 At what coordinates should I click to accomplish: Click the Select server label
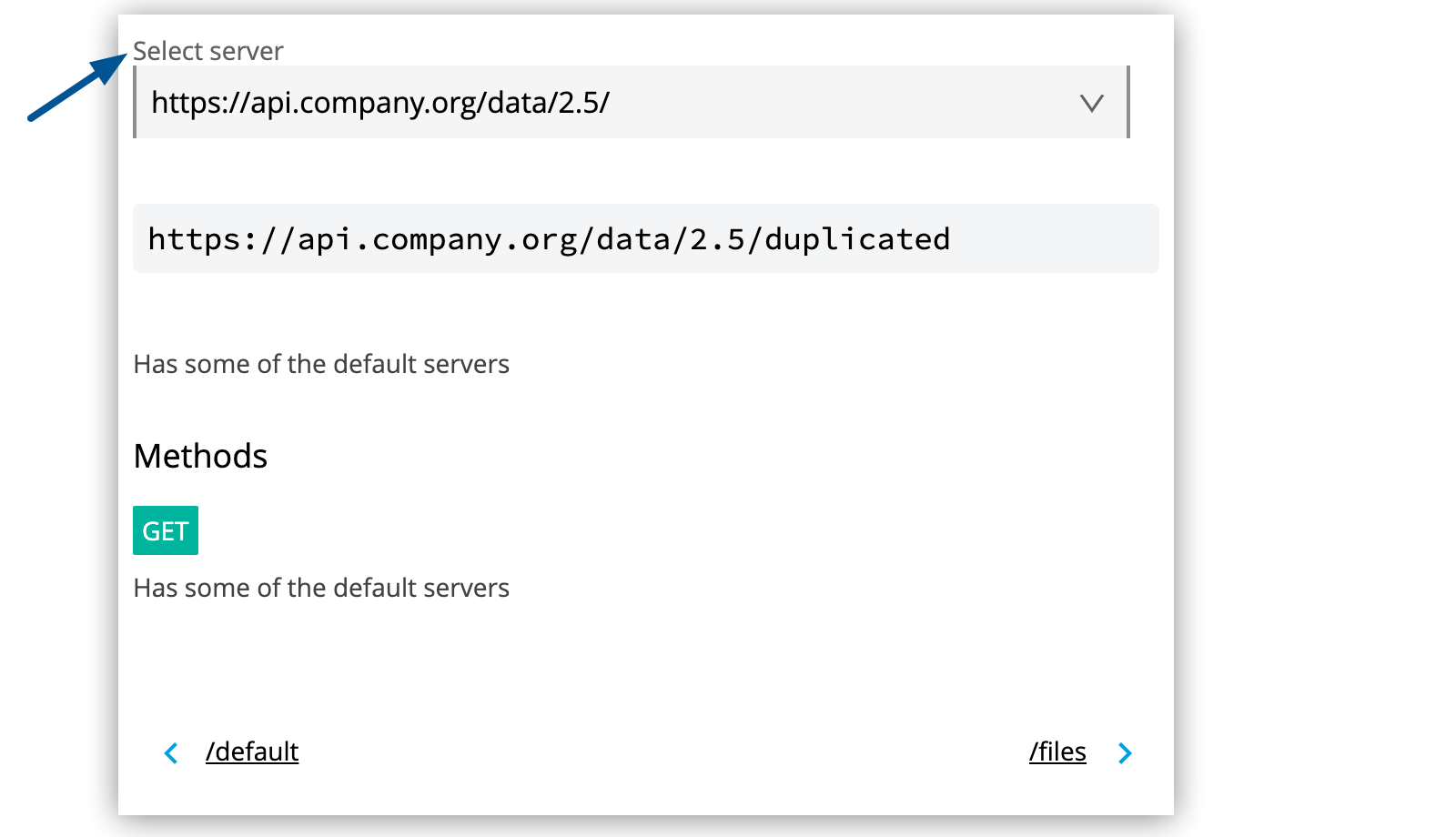pyautogui.click(x=207, y=51)
